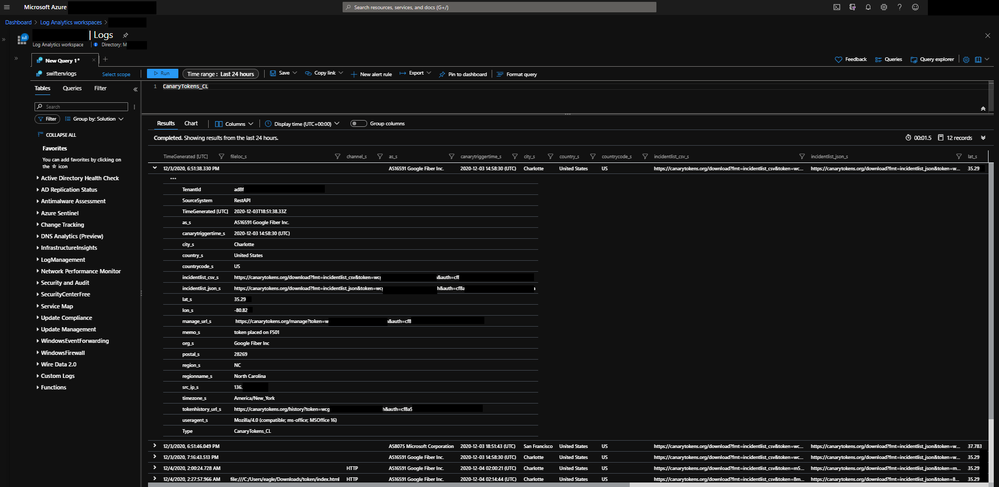The width and height of the screenshot is (999, 487).
Task: Click the filter icon on the TimeGenerated column
Action: pyautogui.click(x=221, y=156)
